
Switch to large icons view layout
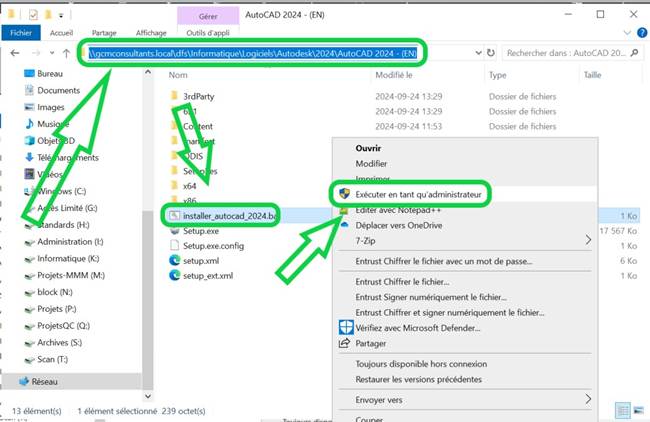(639, 411)
